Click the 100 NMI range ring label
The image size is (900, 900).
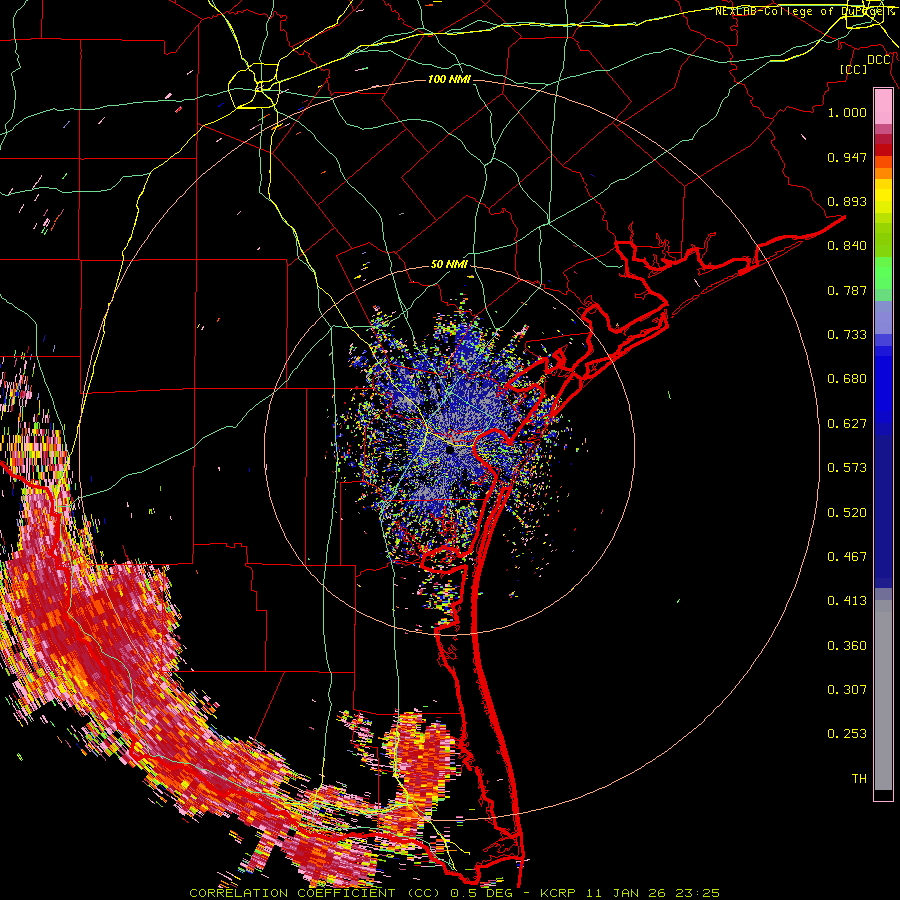coord(449,79)
